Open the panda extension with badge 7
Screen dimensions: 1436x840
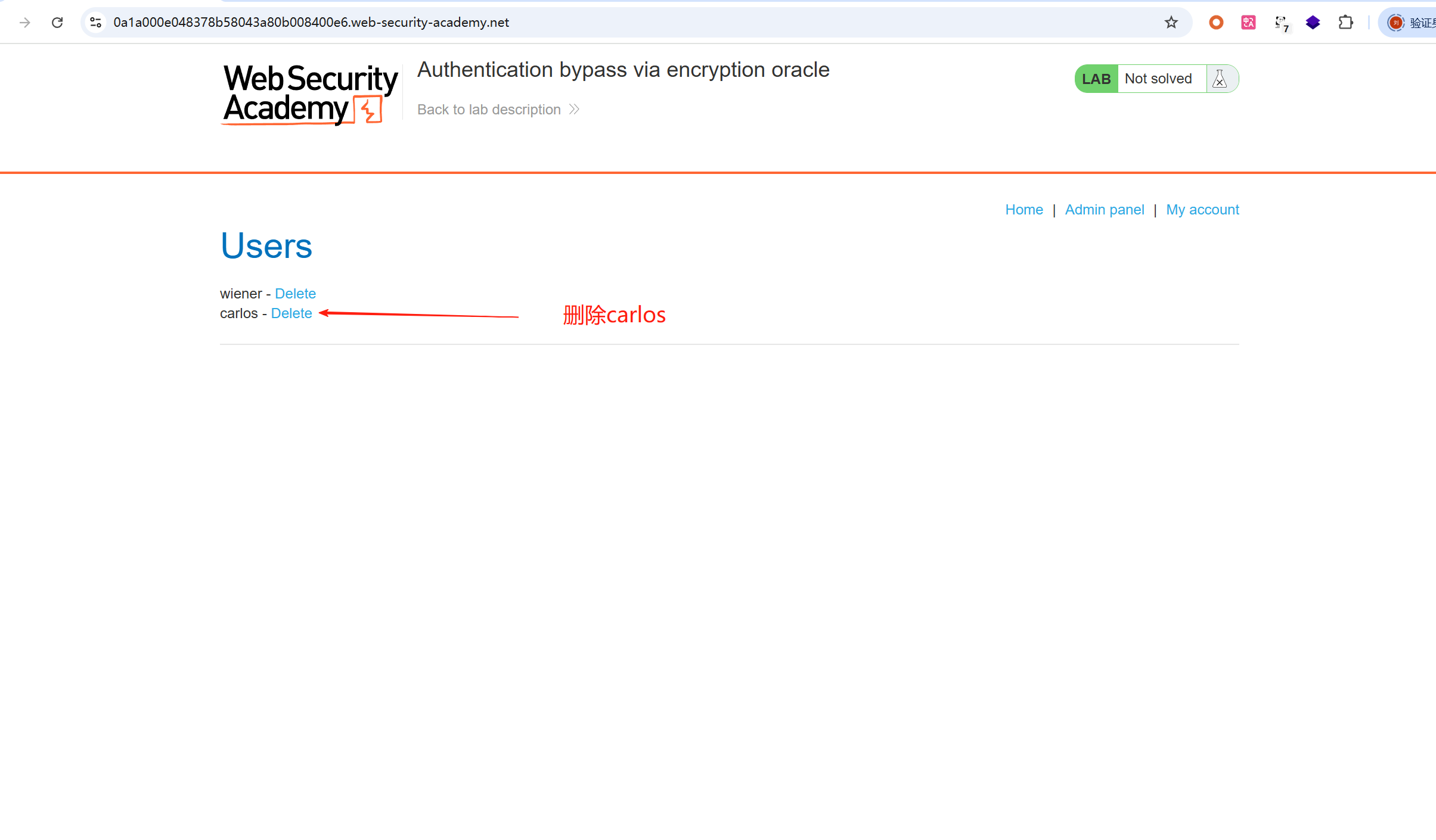click(x=1281, y=23)
